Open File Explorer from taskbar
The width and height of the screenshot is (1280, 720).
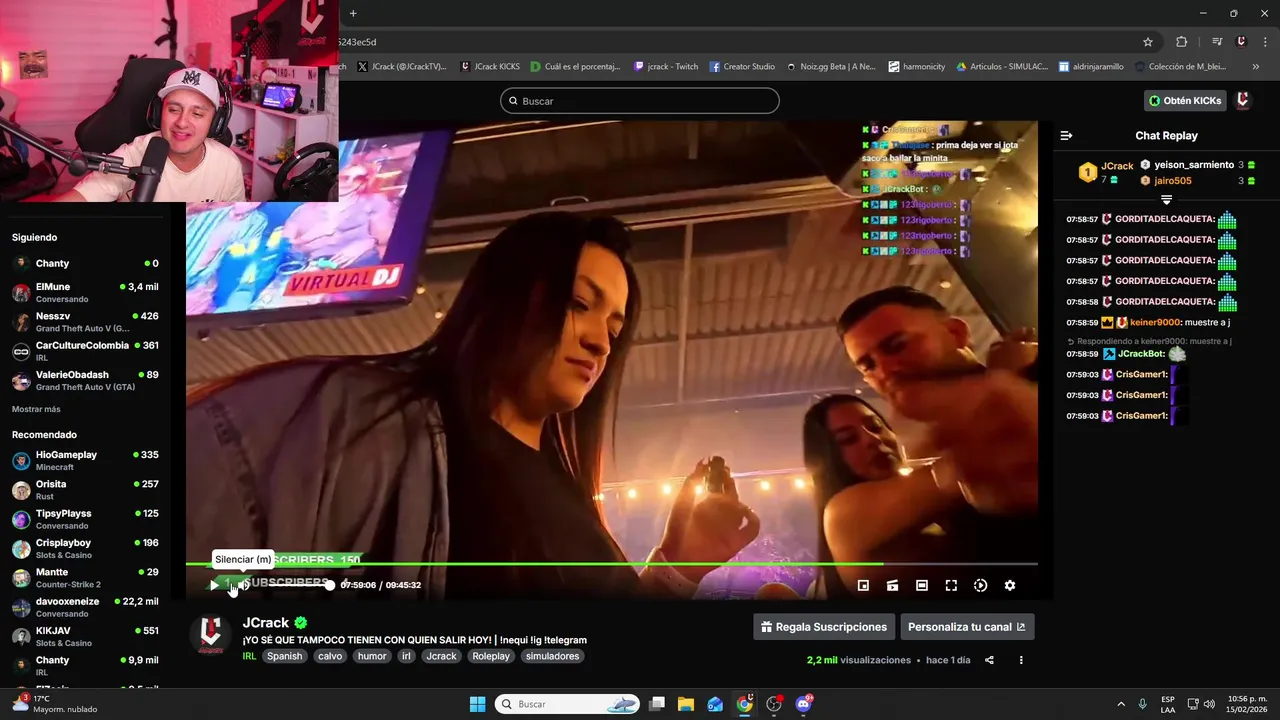click(686, 704)
